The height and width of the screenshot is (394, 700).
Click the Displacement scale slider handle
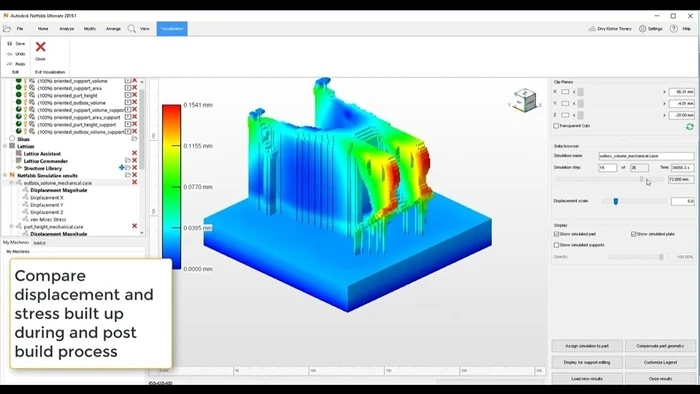tap(616, 202)
